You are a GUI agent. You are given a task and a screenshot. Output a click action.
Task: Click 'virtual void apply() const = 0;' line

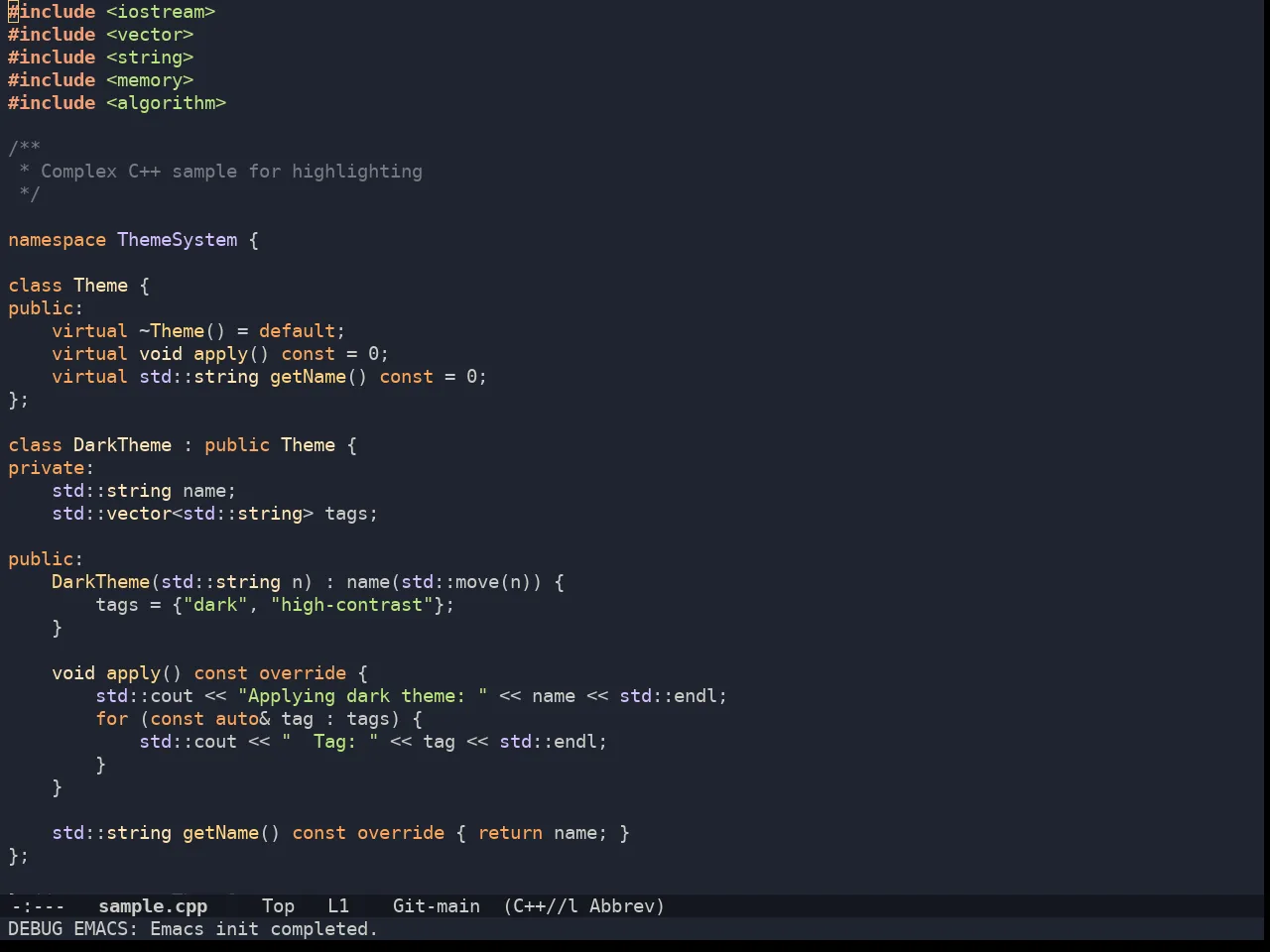[220, 354]
